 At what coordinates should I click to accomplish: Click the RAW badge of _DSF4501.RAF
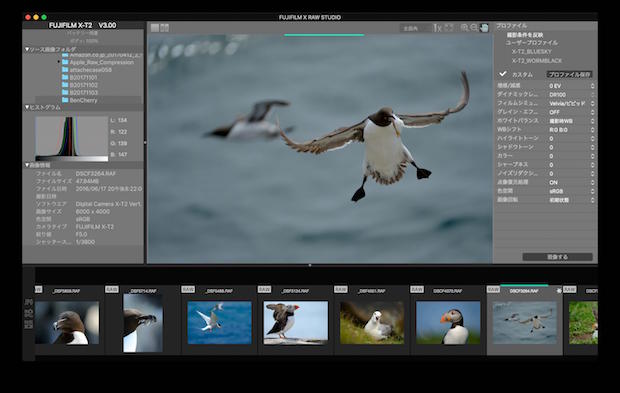340,289
